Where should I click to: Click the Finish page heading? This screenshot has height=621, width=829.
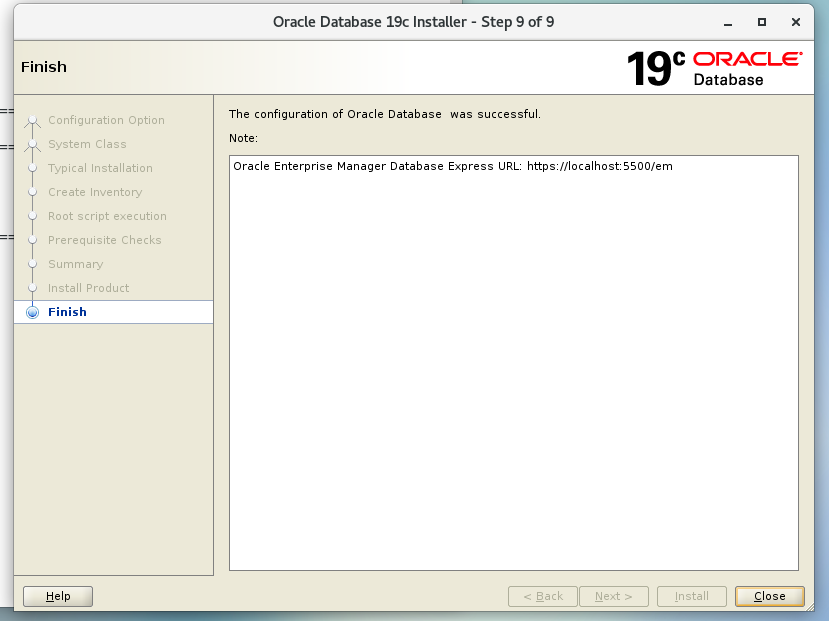point(44,67)
